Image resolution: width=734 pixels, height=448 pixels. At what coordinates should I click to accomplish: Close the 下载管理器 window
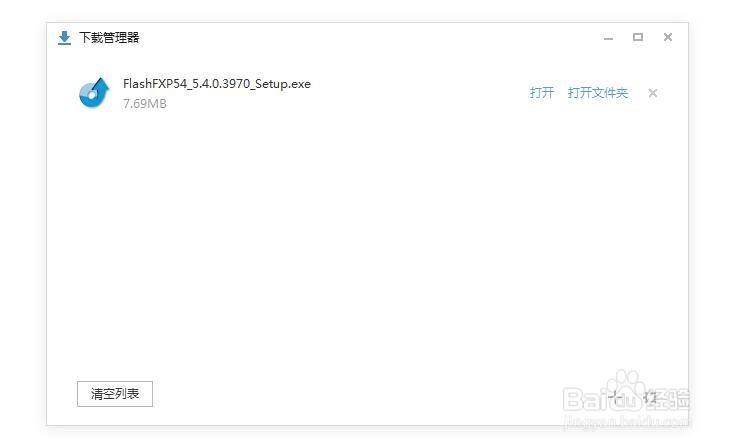tap(668, 37)
